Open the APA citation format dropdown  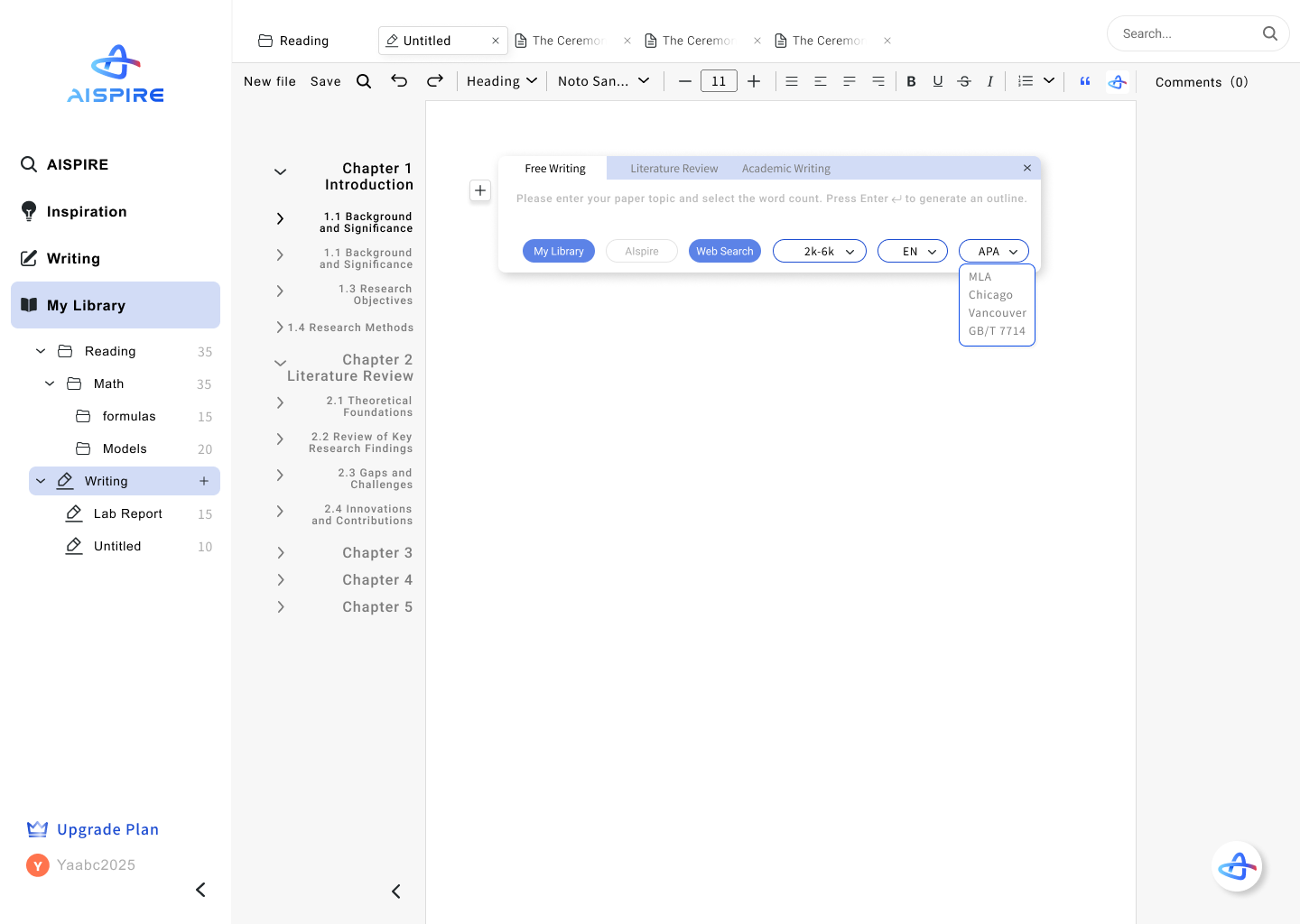pyautogui.click(x=993, y=251)
